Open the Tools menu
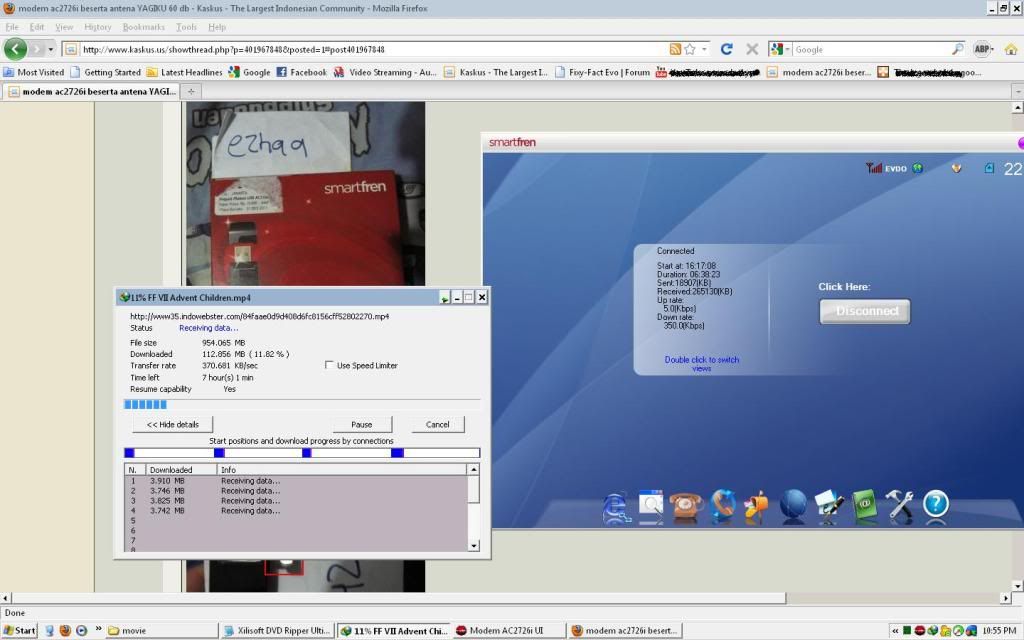 point(186,27)
